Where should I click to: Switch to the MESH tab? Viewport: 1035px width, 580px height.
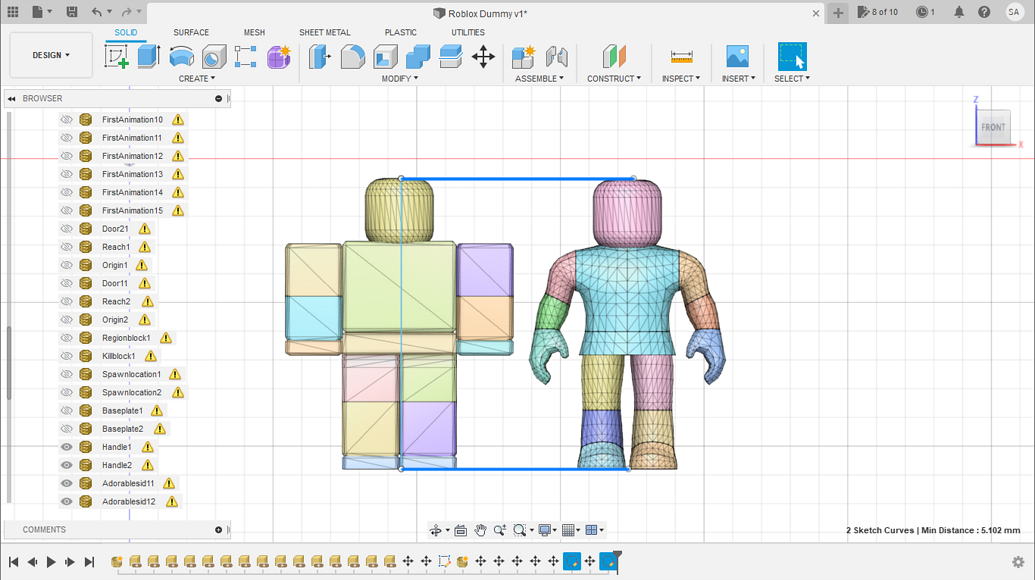coord(254,32)
